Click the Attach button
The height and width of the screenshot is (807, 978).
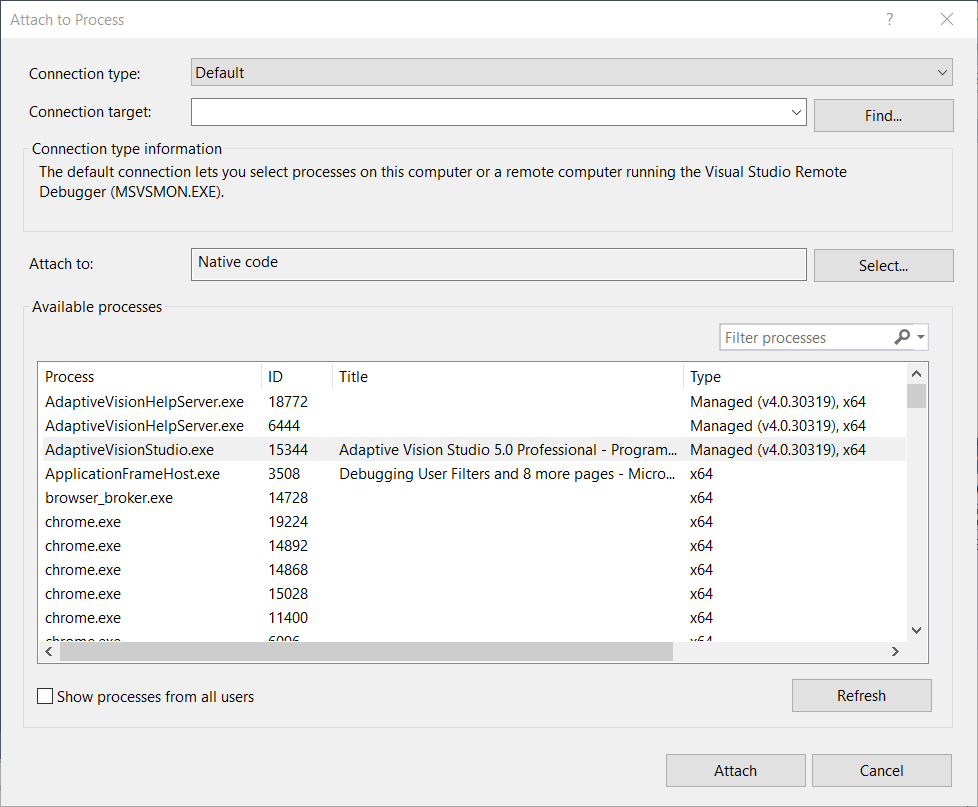click(x=735, y=770)
